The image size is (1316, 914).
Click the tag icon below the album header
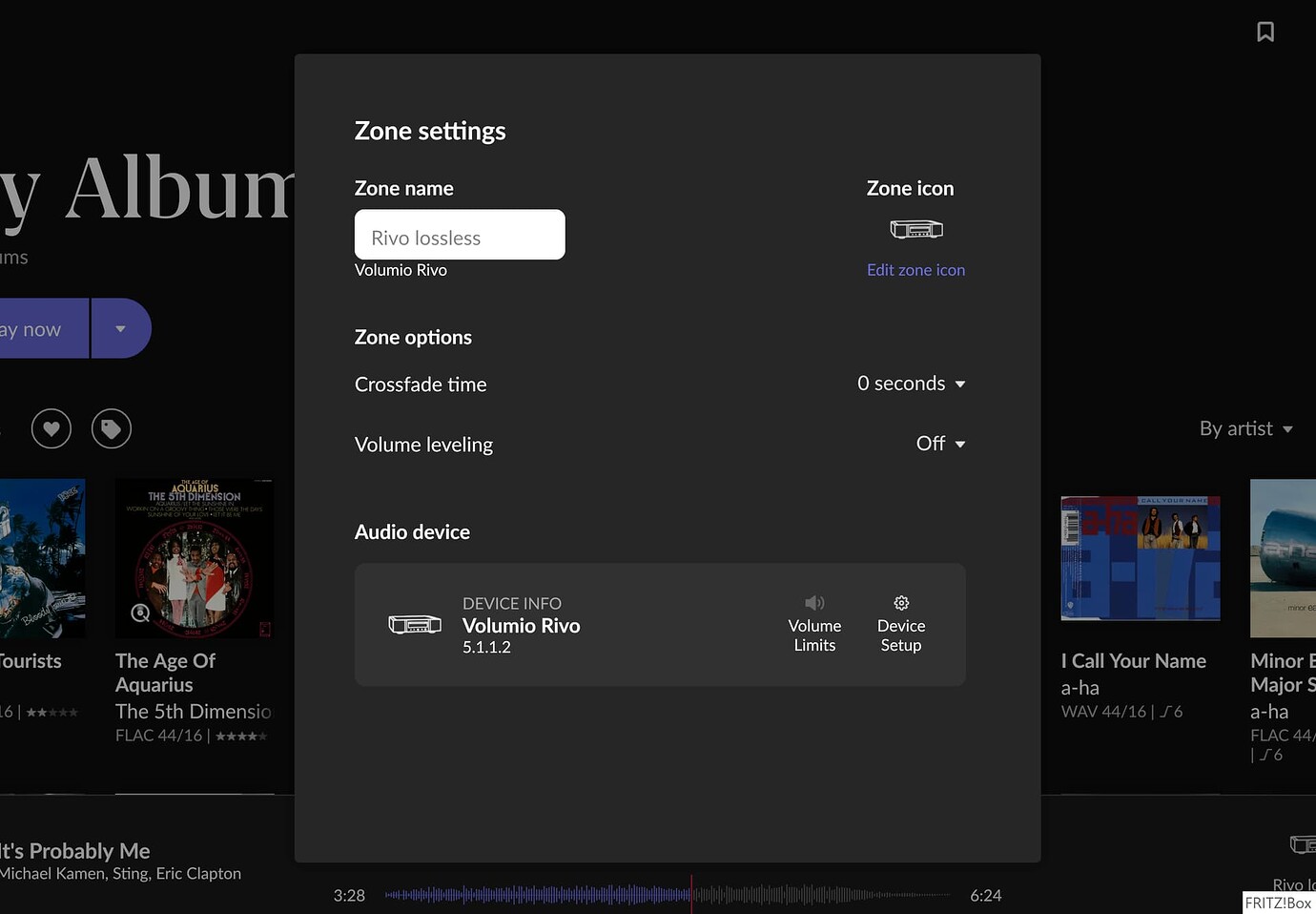(111, 428)
